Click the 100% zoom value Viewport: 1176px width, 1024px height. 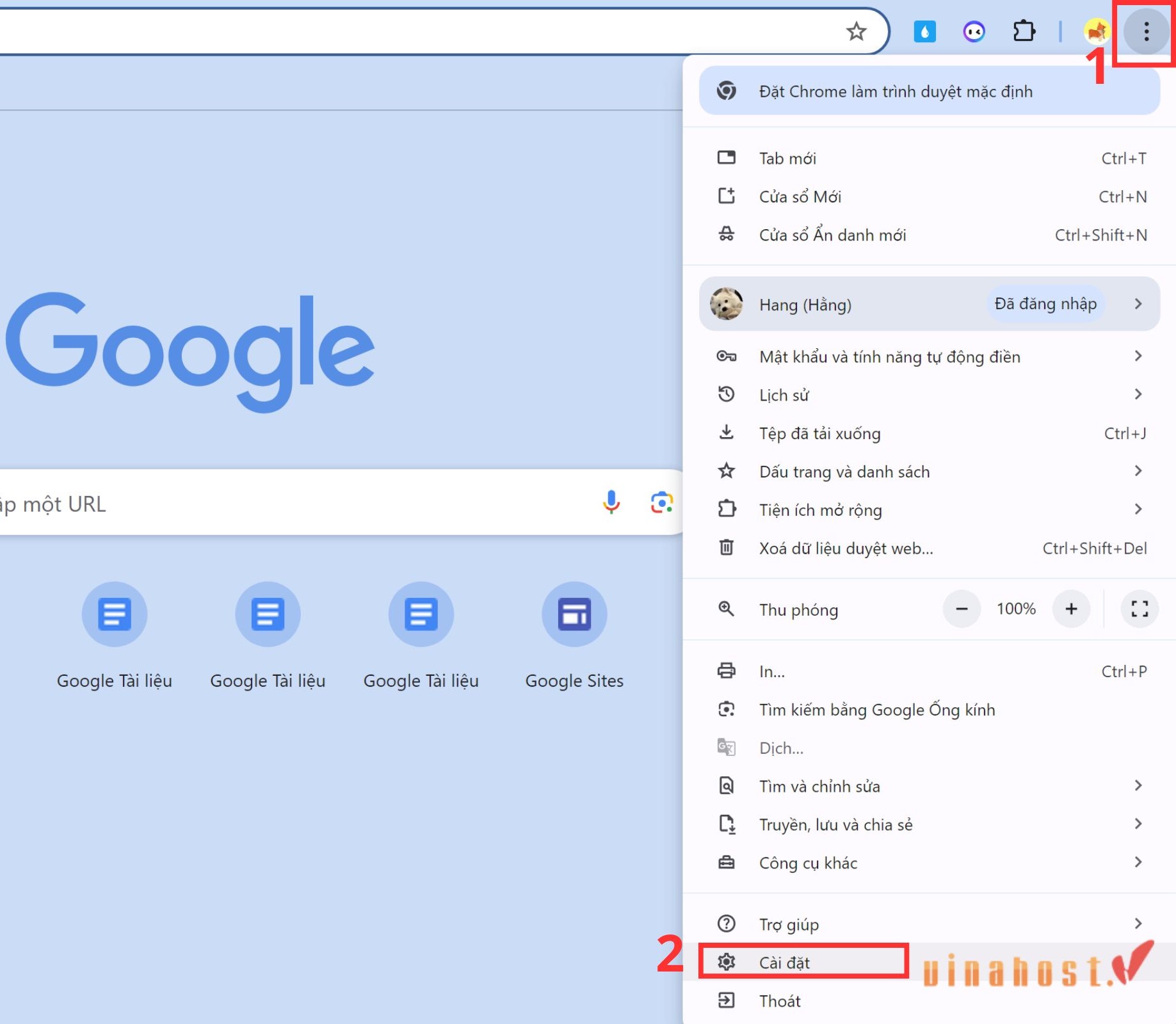[1016, 609]
